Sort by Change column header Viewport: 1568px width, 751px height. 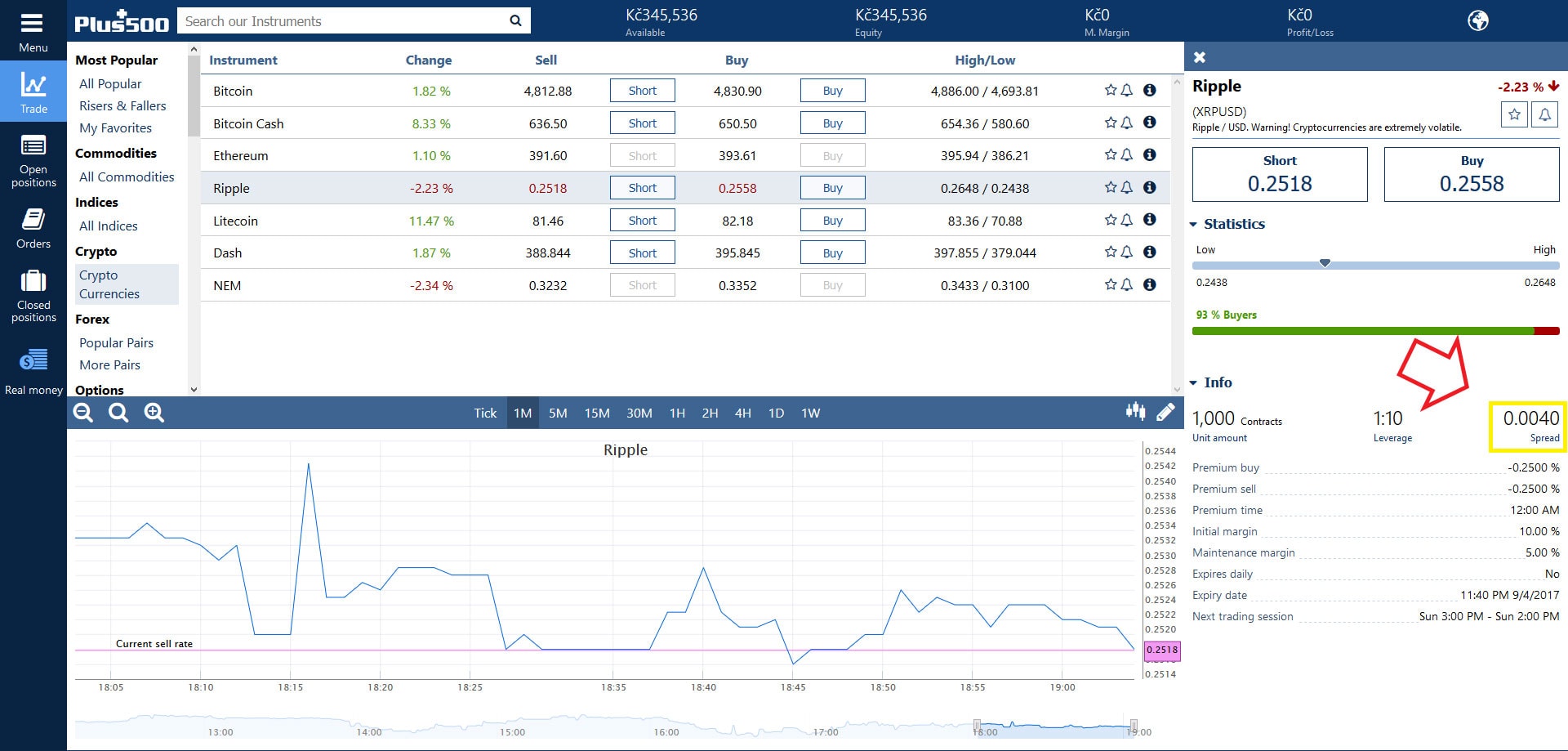(x=428, y=60)
